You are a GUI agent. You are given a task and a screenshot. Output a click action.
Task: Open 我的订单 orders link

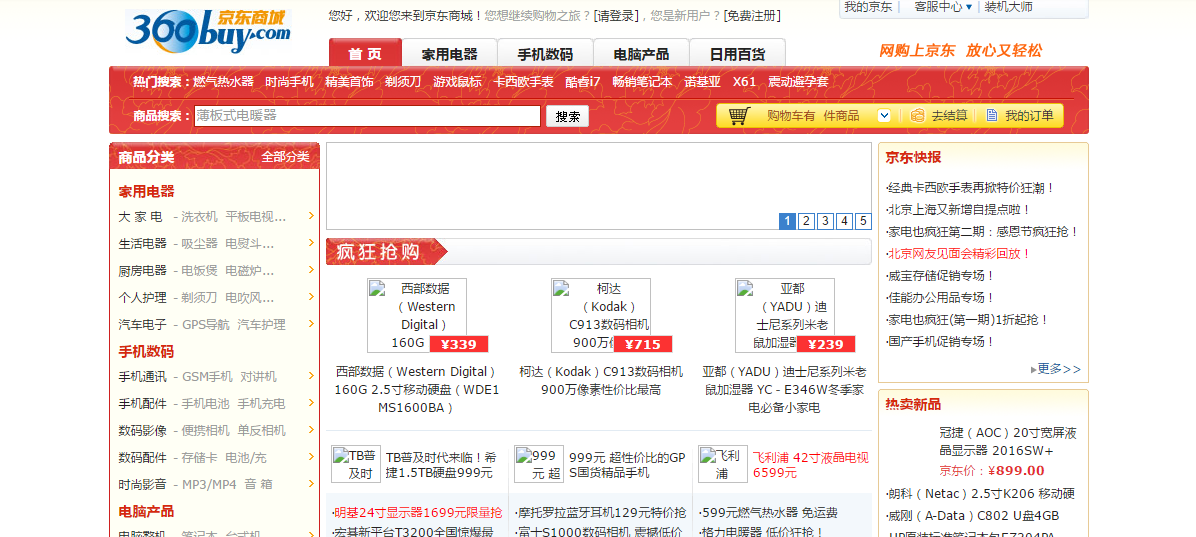tap(1029, 116)
